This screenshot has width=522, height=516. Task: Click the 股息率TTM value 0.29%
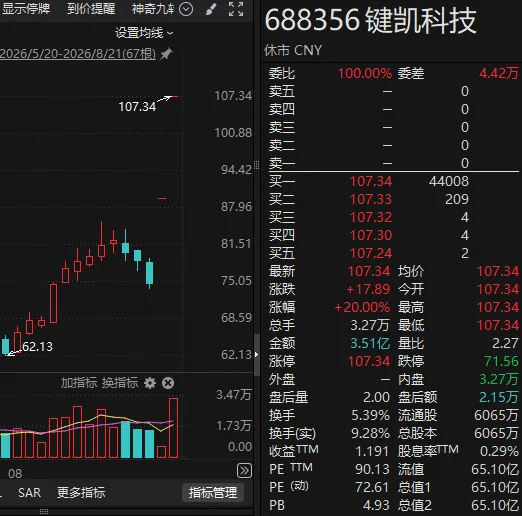tap(499, 451)
